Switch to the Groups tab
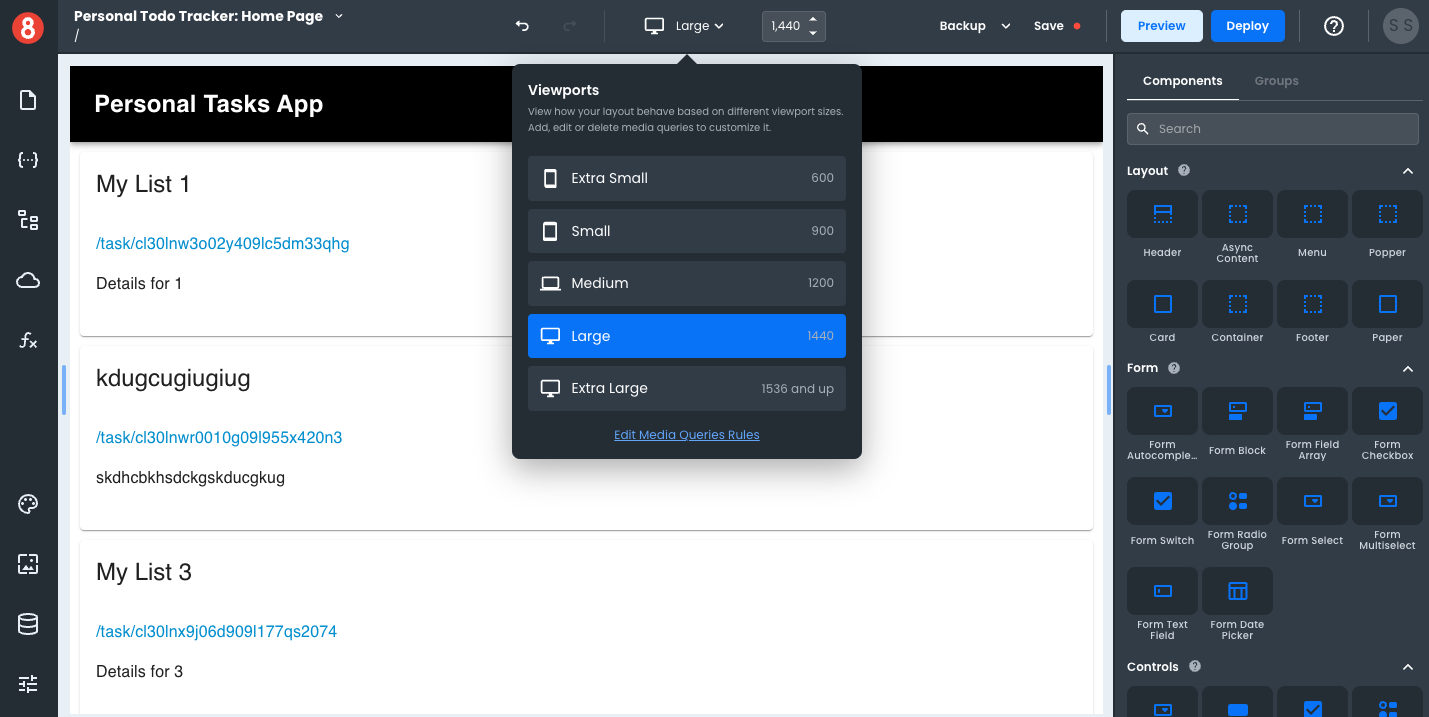Image resolution: width=1429 pixels, height=717 pixels. [x=1276, y=81]
